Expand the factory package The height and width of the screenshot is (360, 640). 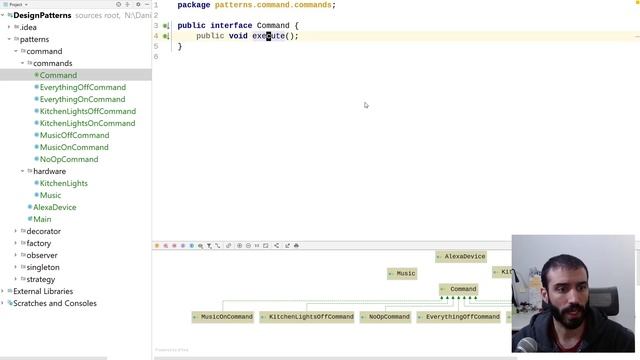(16, 243)
